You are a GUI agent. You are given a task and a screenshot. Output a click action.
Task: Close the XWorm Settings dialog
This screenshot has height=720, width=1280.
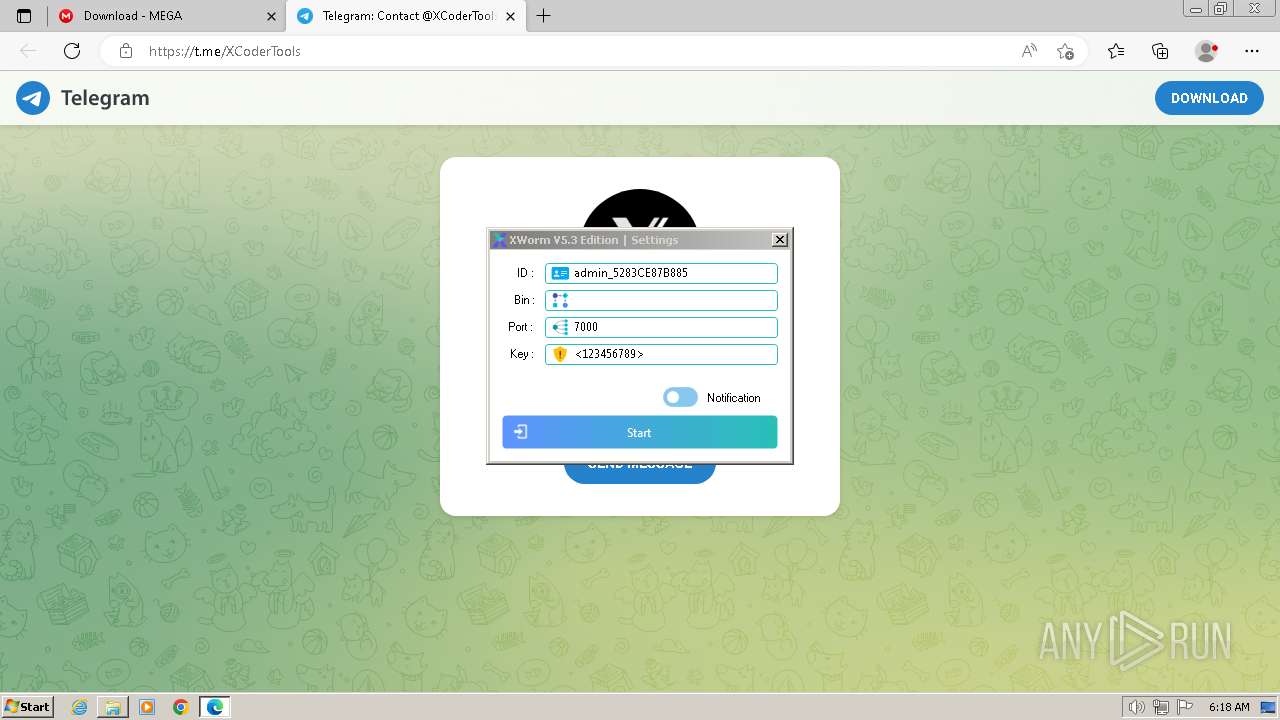[x=780, y=240]
